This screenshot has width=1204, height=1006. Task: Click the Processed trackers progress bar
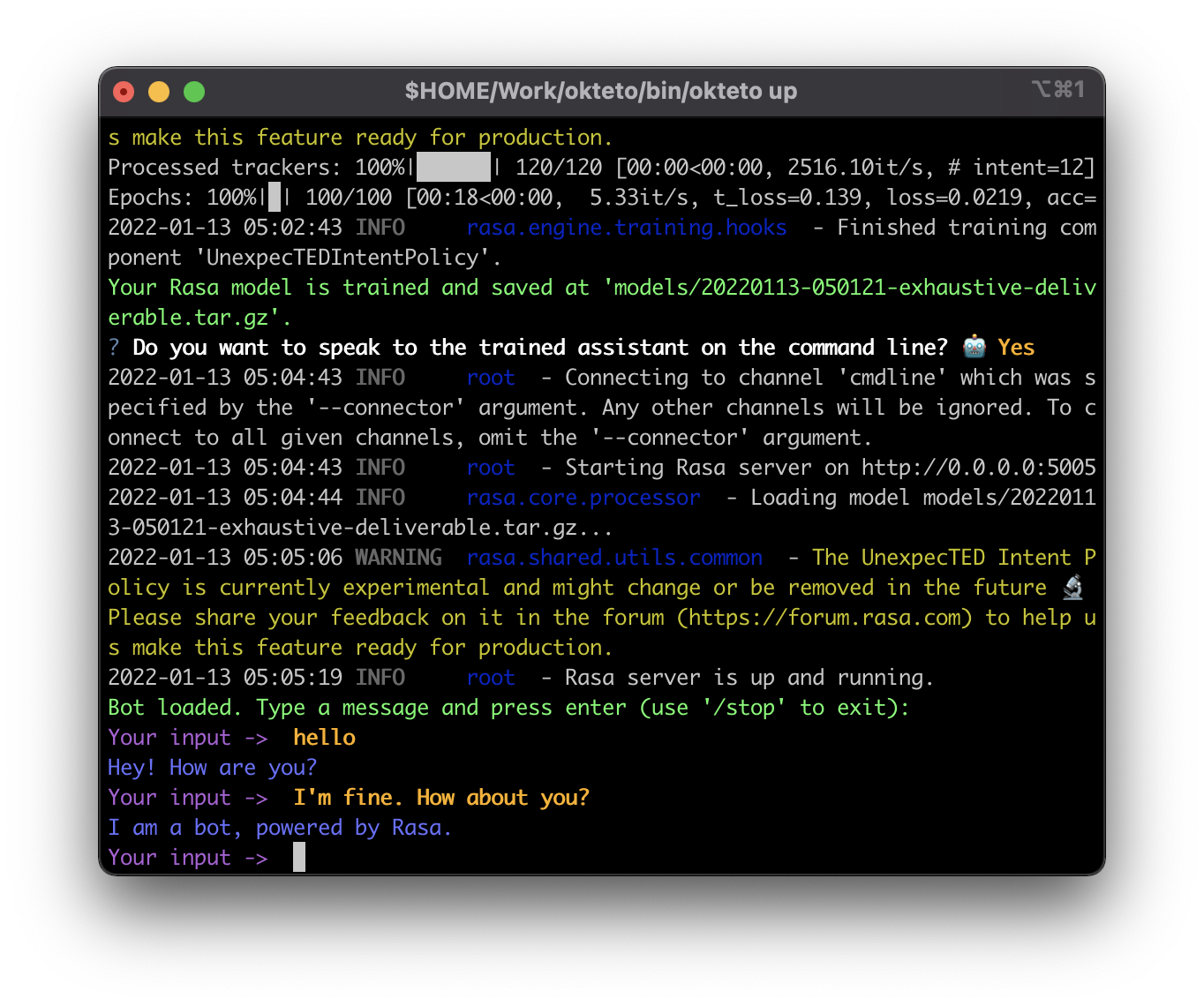point(454,167)
